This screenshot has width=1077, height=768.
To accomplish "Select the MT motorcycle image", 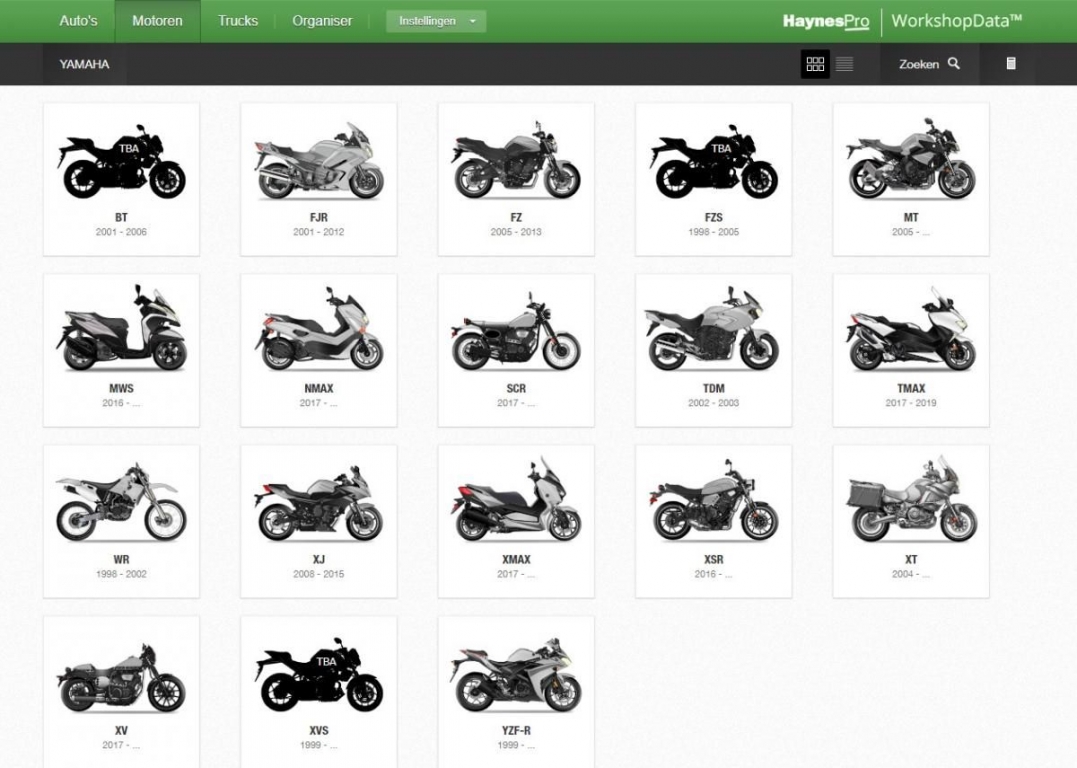I will coord(911,159).
